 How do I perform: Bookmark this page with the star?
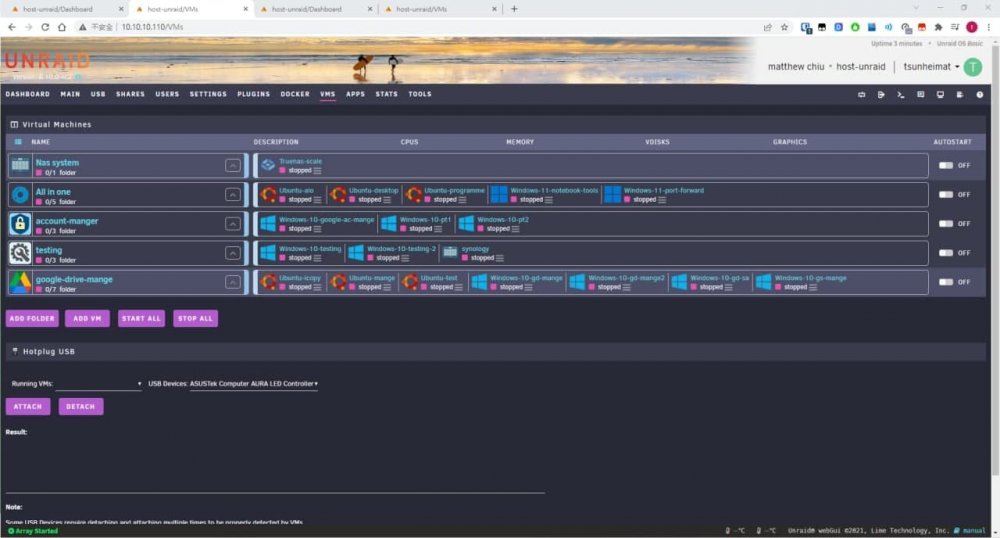point(784,27)
